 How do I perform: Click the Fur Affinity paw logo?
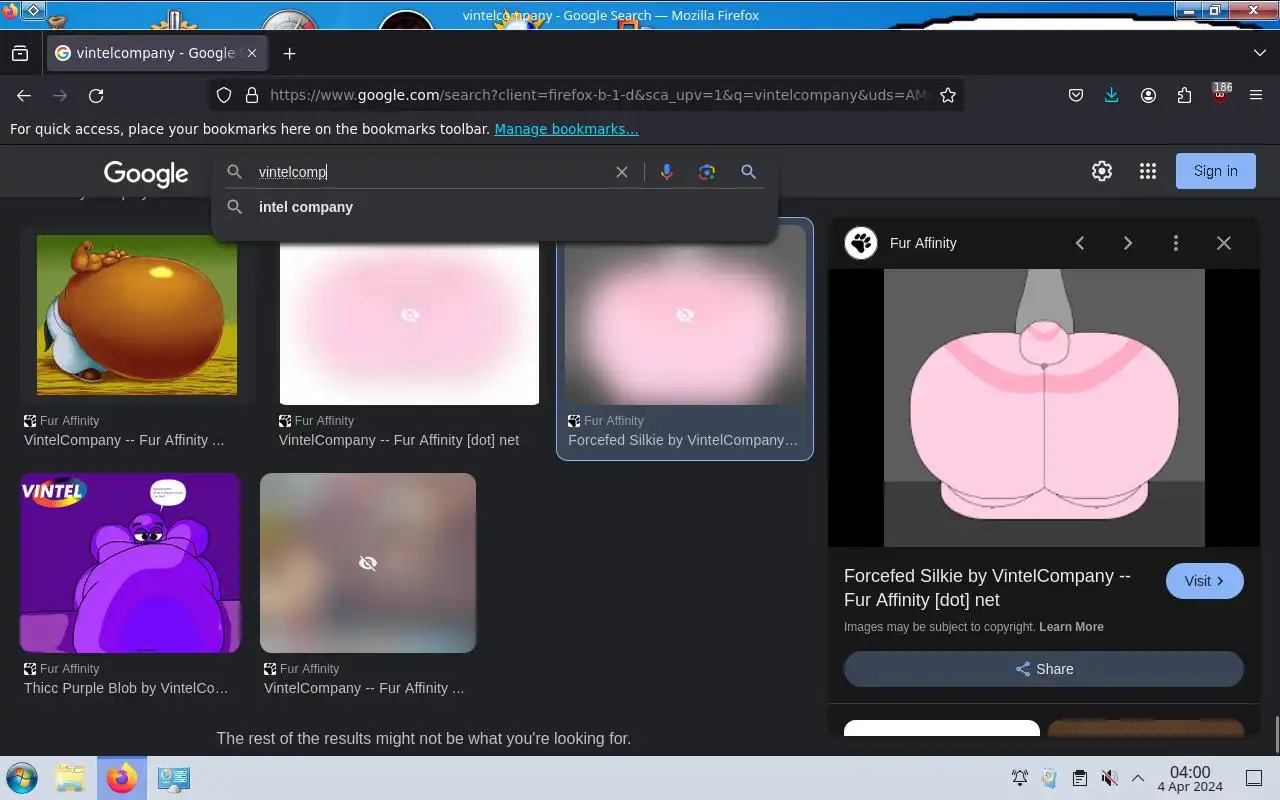point(861,243)
